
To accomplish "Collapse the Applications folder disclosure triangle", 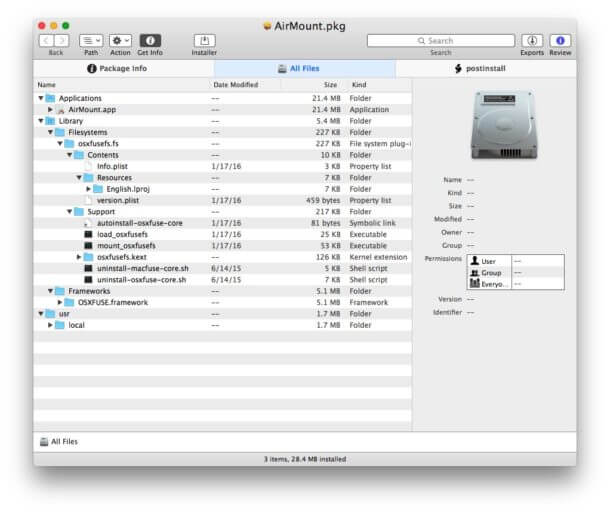I will (41, 98).
